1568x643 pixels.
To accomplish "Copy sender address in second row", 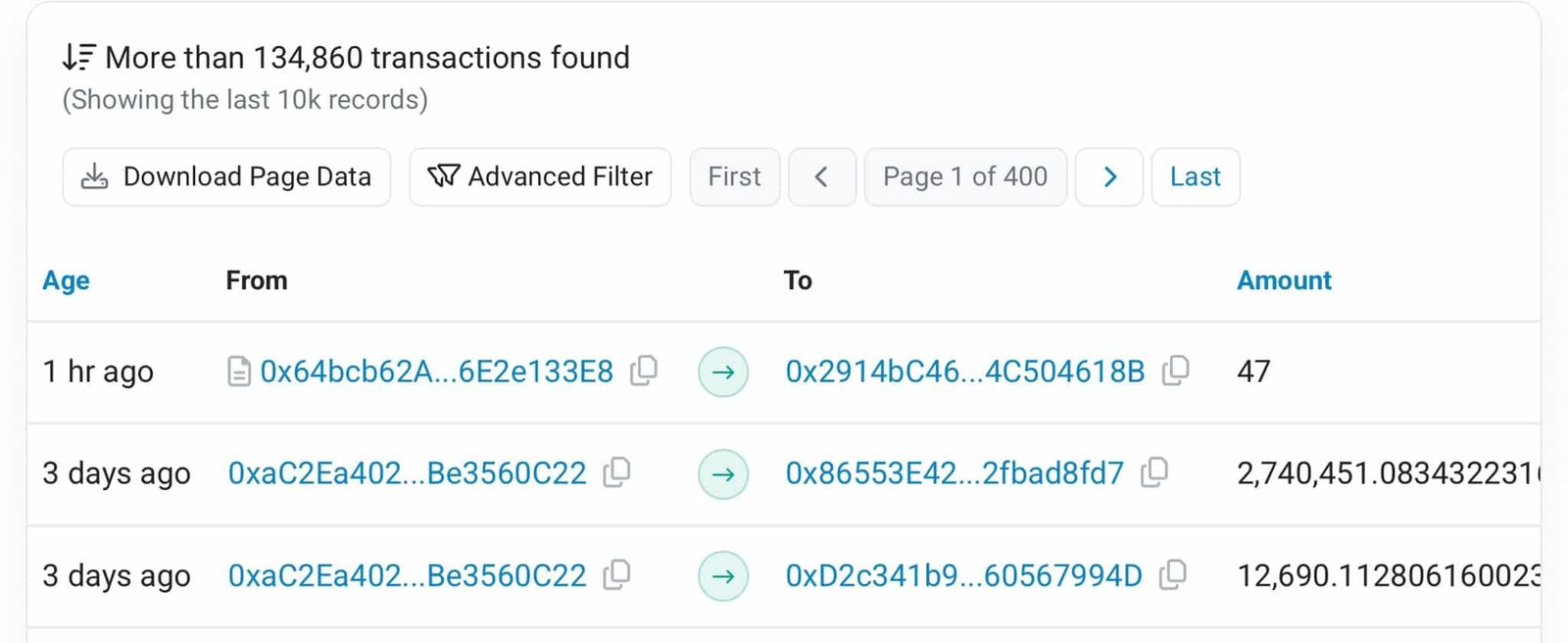I will tap(616, 473).
